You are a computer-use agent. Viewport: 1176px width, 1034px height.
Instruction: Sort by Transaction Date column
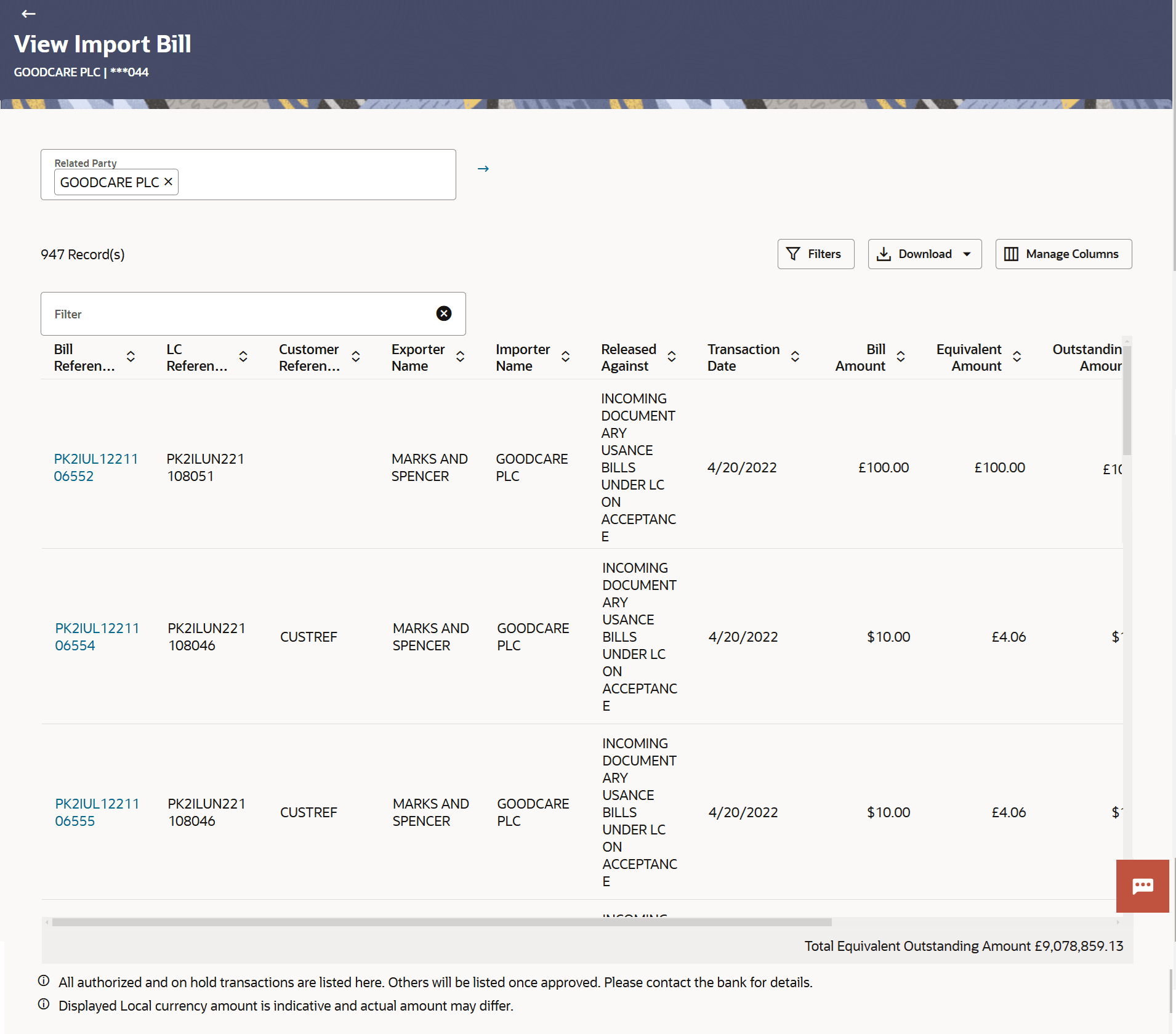(x=795, y=357)
